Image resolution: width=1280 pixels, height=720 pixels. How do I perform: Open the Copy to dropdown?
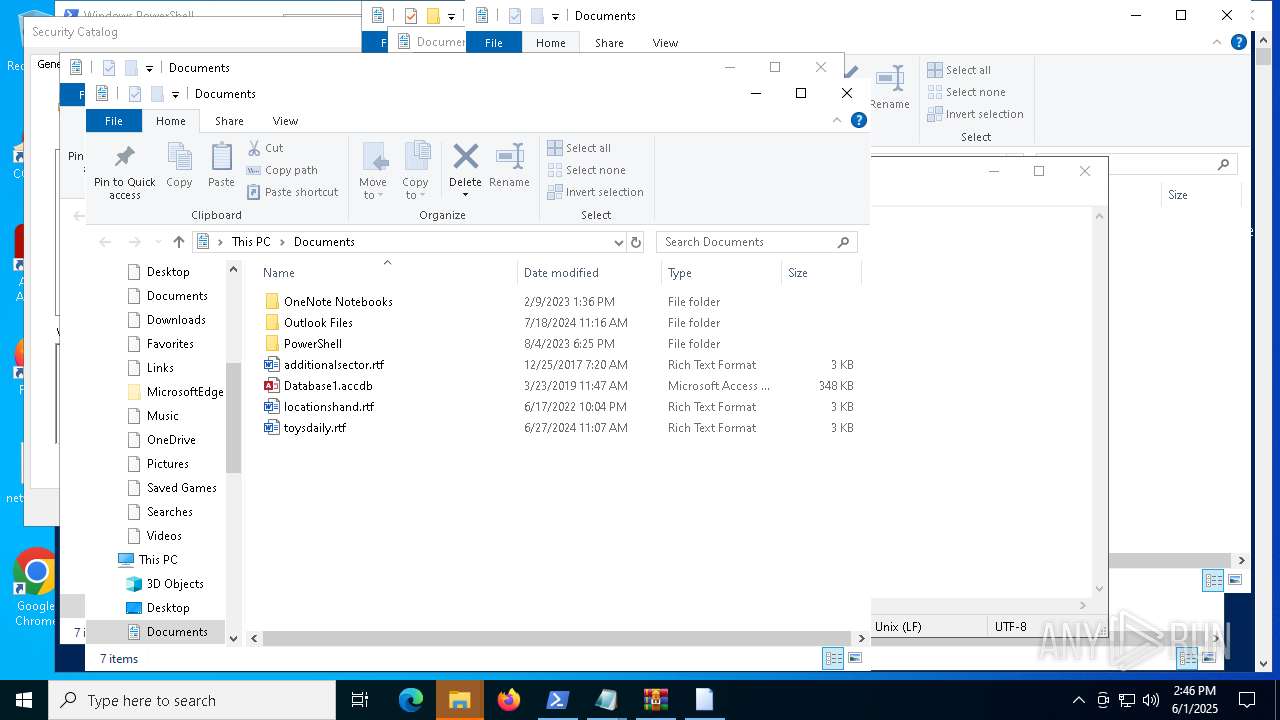tap(415, 171)
